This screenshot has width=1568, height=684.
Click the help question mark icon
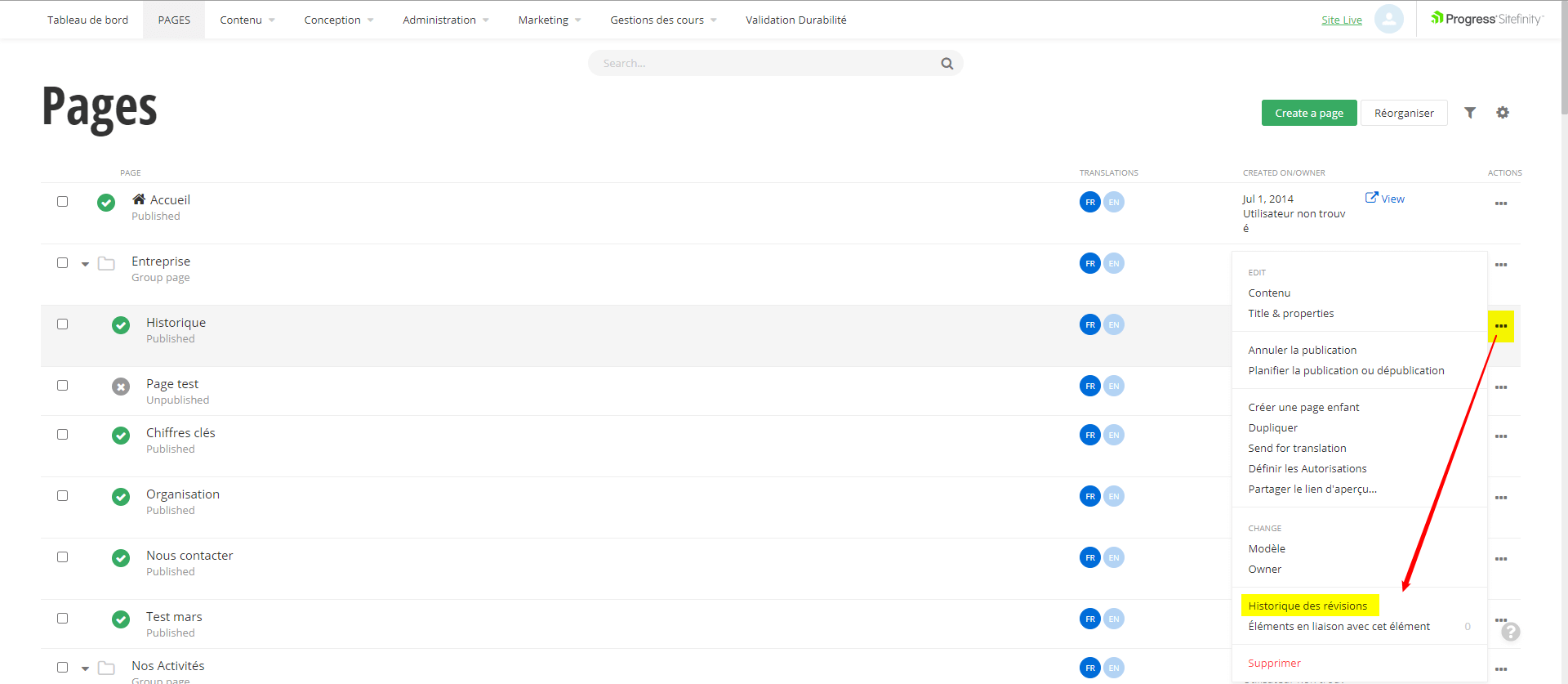click(x=1511, y=632)
